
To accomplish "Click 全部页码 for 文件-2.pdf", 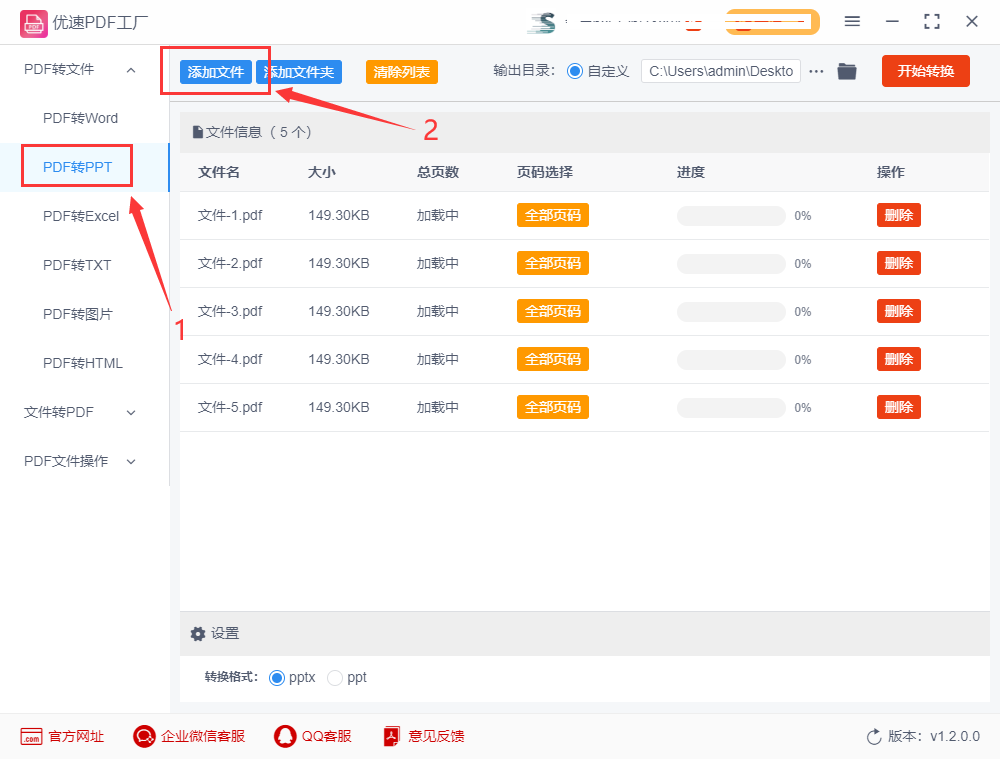I will tap(553, 263).
